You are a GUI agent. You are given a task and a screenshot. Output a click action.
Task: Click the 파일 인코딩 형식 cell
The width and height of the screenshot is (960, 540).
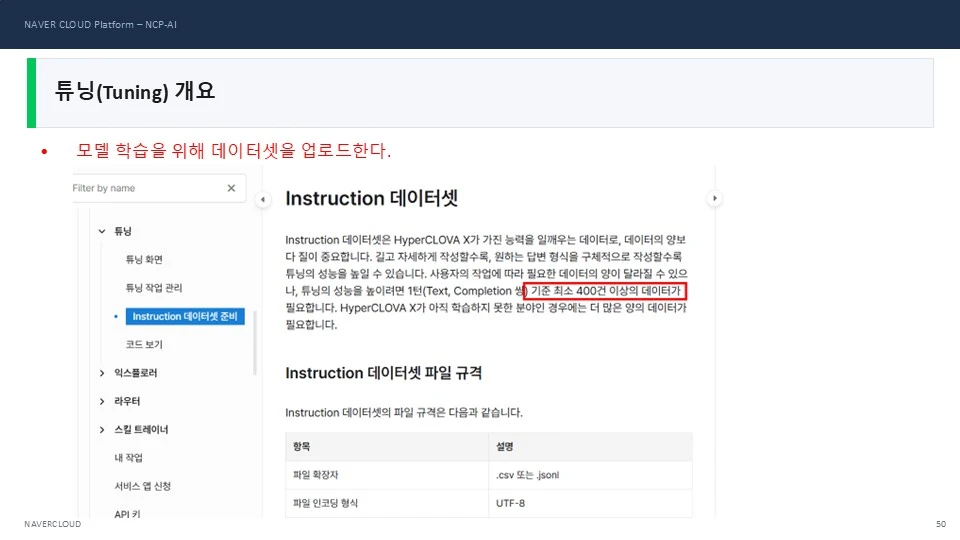pos(387,503)
